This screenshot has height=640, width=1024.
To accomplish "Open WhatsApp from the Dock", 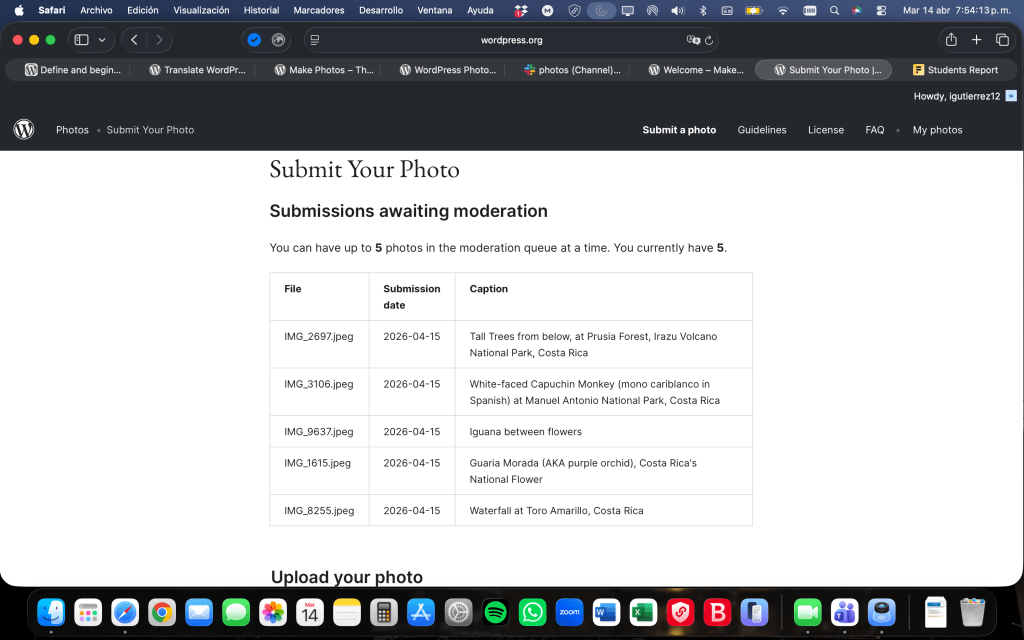I will [532, 612].
